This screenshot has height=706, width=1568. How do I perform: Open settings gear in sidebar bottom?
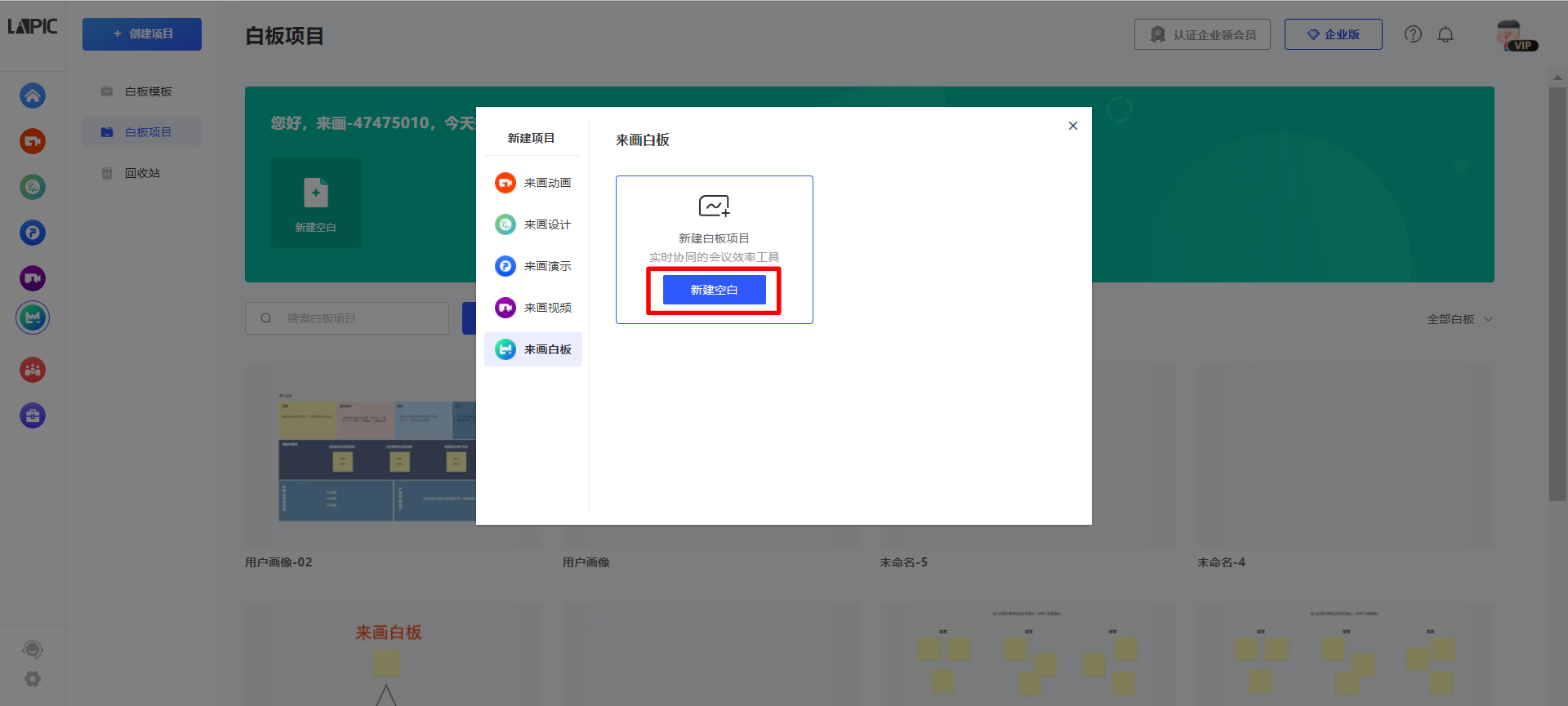click(33, 679)
